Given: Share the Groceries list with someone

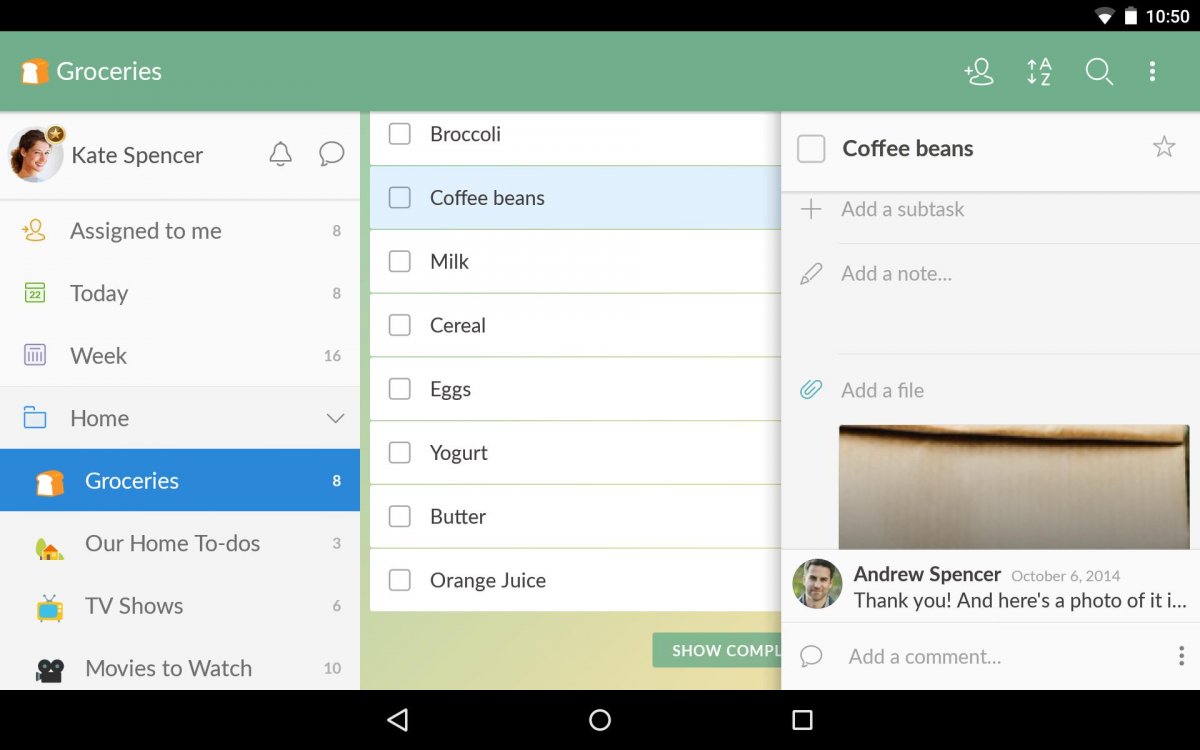Looking at the screenshot, I should click(979, 71).
